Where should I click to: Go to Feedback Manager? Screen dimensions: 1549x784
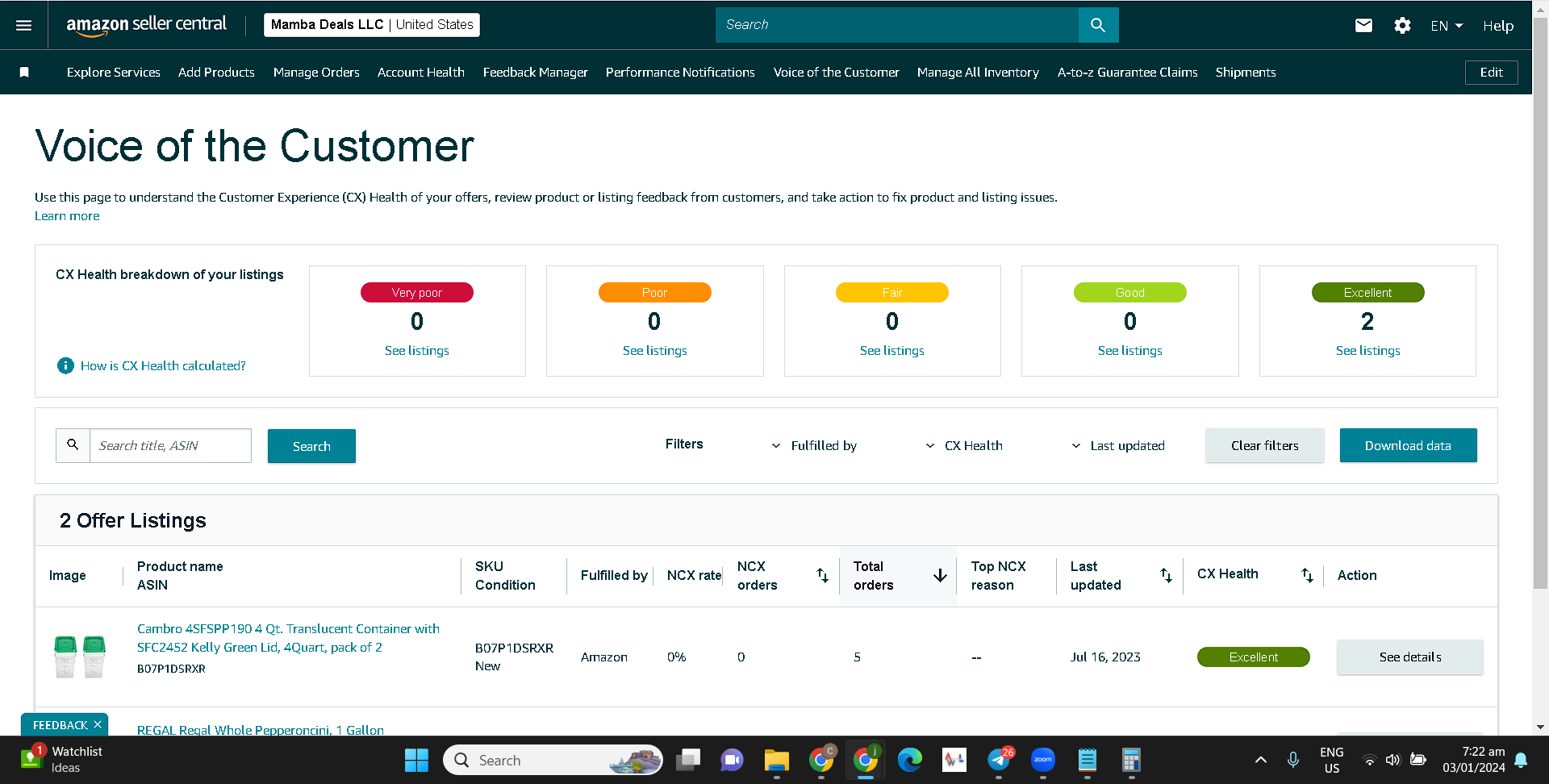536,73
